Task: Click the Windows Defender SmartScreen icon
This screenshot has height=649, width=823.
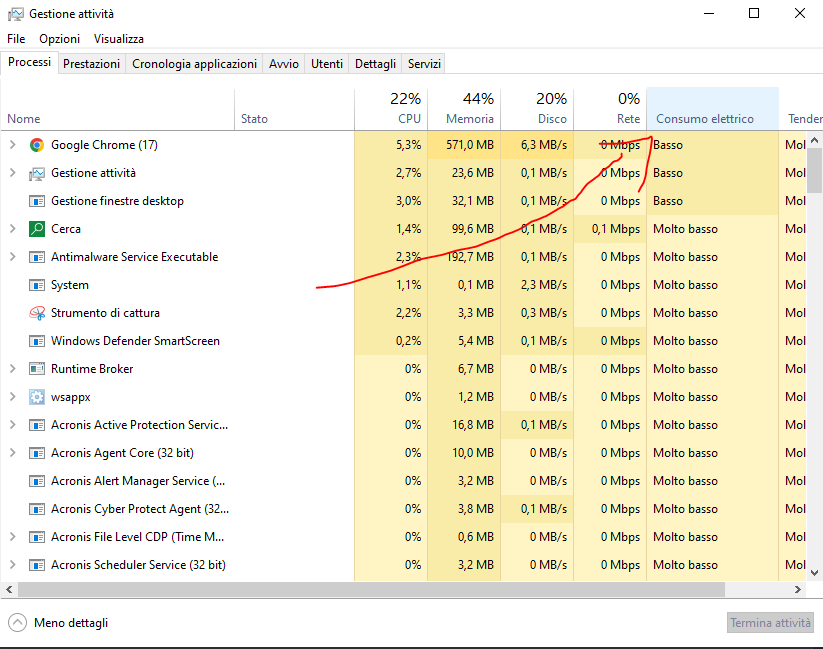Action: (x=37, y=341)
